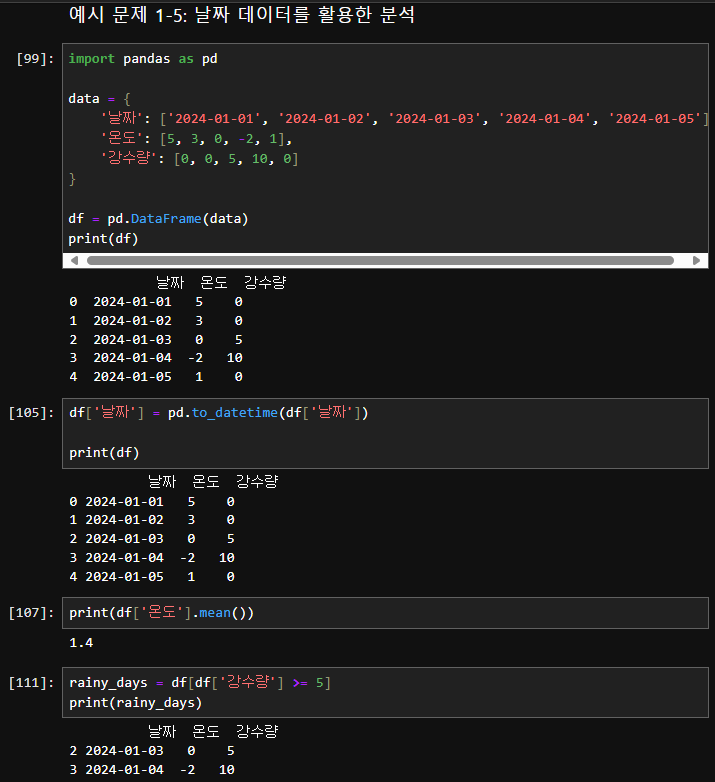Click the output value 1.4
The width and height of the screenshot is (715, 782).
[81, 642]
